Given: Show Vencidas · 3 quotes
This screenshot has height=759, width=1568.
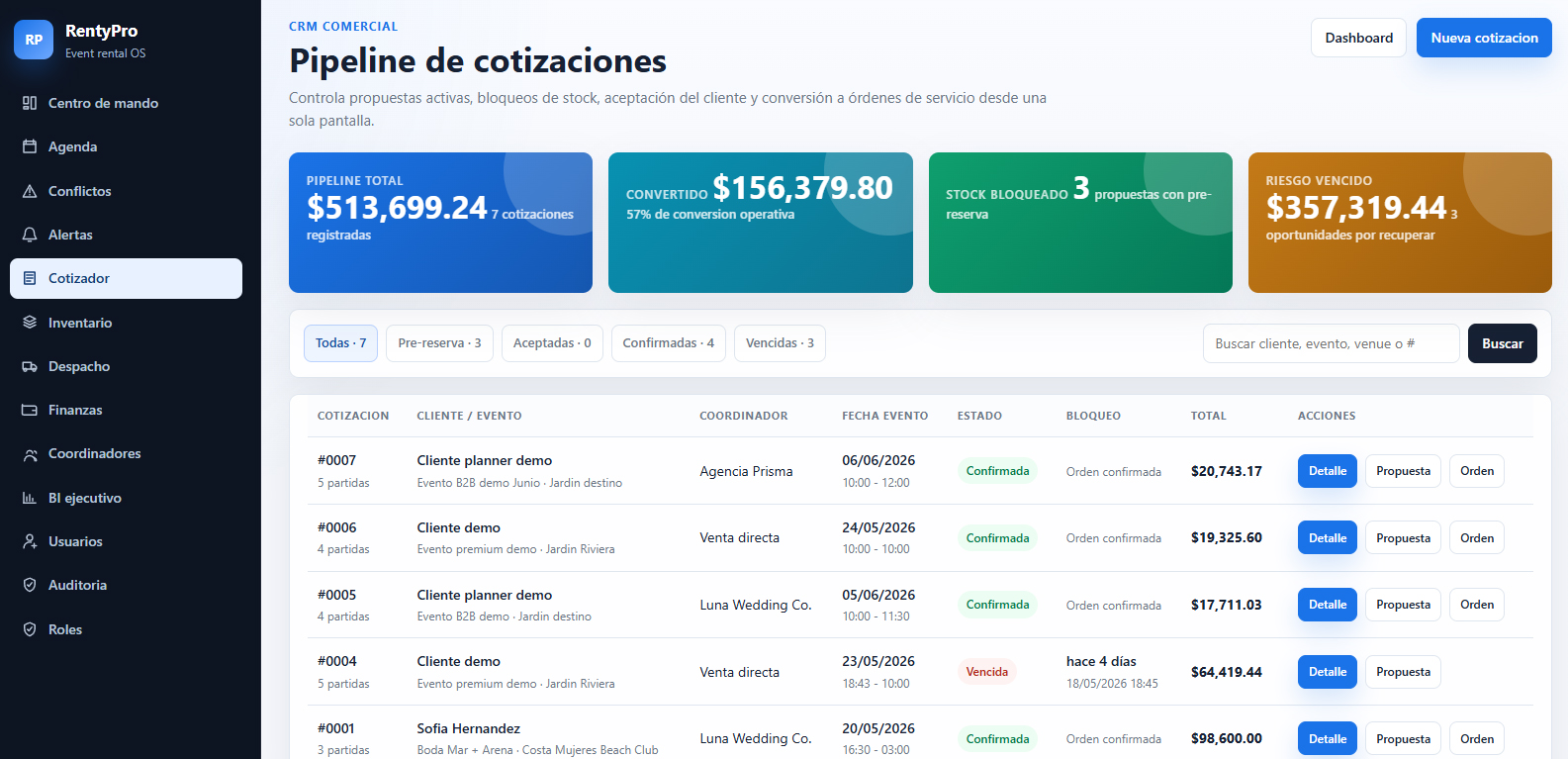Looking at the screenshot, I should click(x=780, y=343).
